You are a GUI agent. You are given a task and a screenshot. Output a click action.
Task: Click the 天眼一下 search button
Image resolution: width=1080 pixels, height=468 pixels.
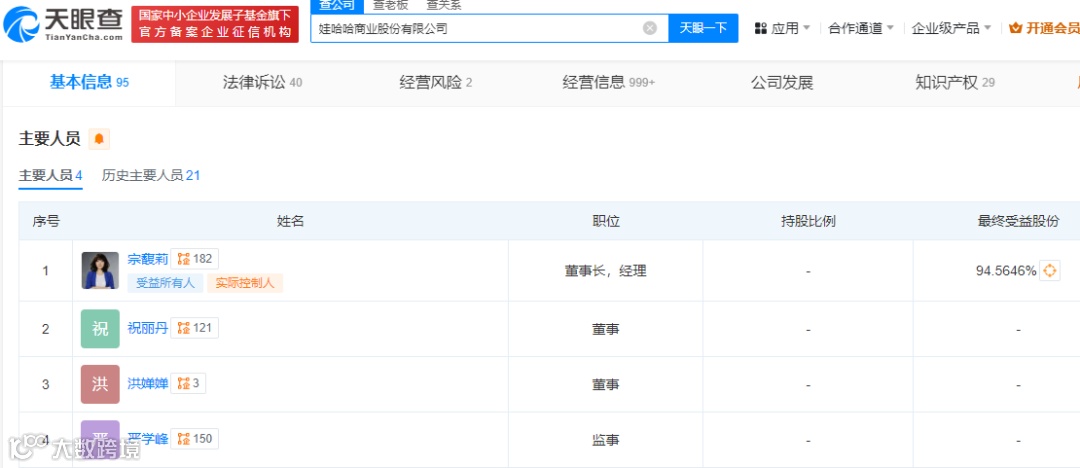click(x=703, y=28)
